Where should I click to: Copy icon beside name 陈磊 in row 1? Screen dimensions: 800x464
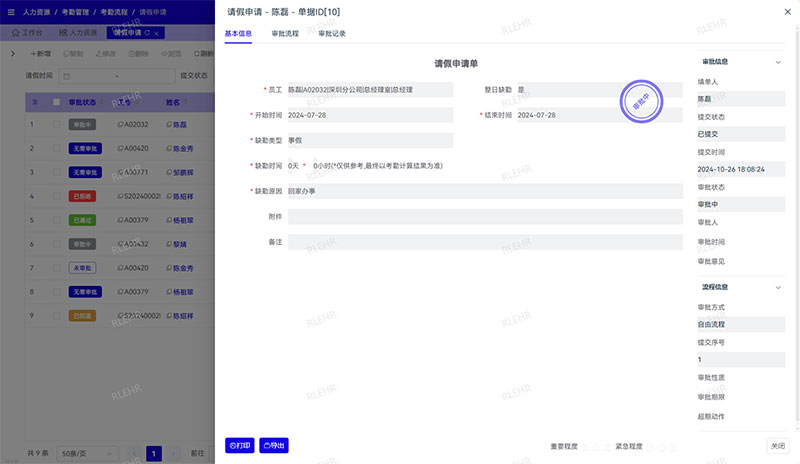[x=169, y=125]
